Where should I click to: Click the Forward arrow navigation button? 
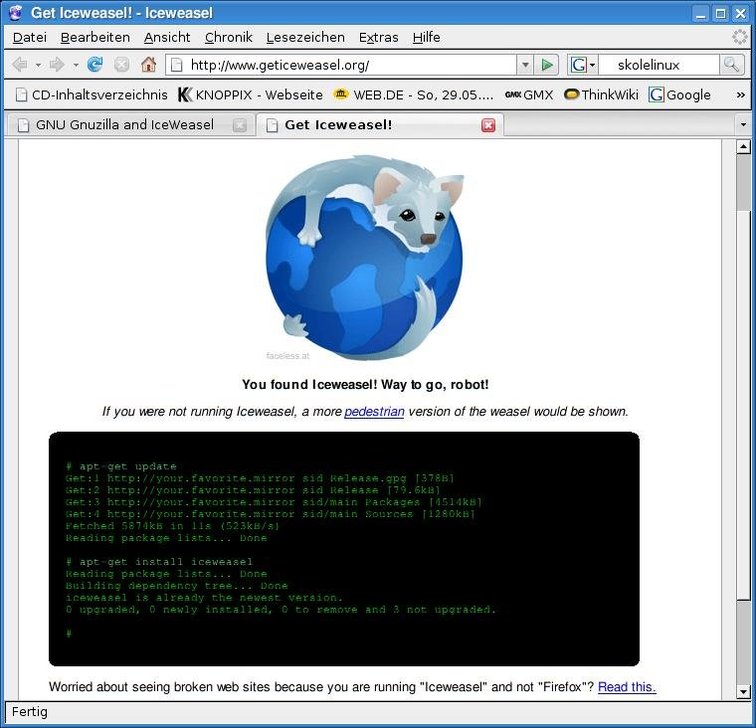(57, 64)
